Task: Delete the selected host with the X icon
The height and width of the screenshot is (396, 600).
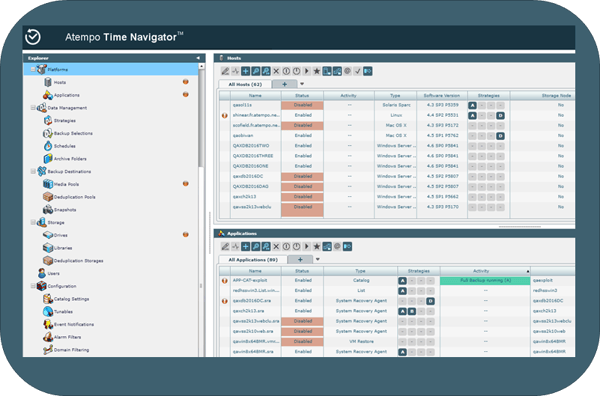Action: coord(276,71)
